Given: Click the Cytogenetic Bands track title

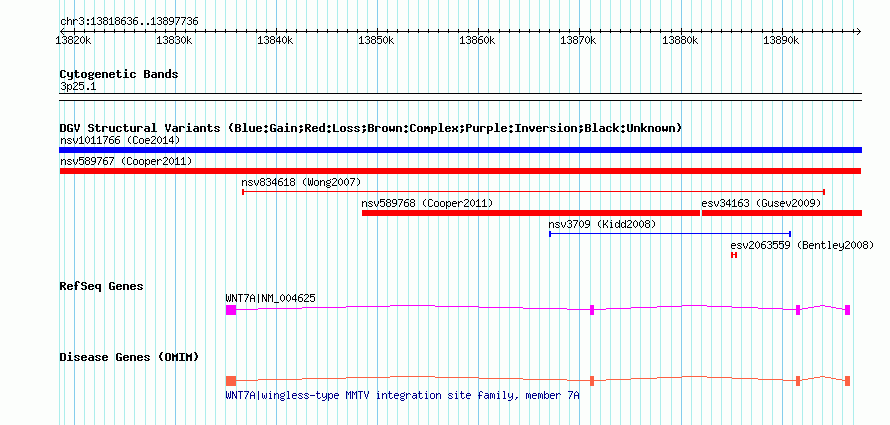Looking at the screenshot, I should pos(119,74).
